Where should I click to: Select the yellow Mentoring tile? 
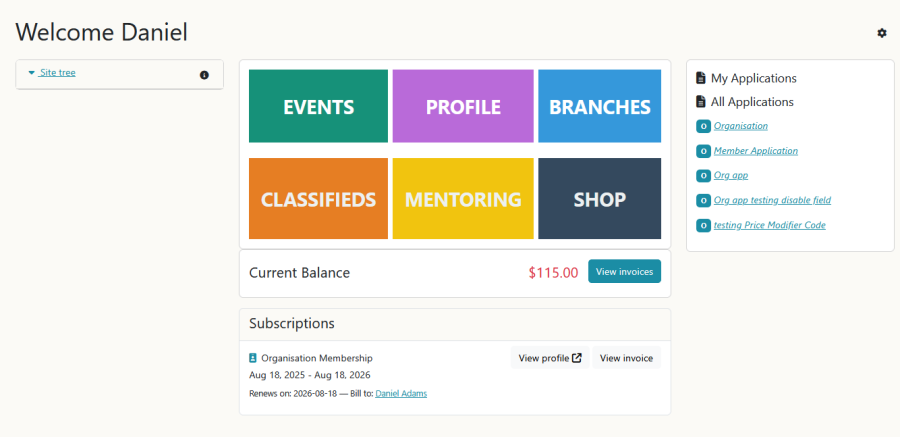pyautogui.click(x=463, y=199)
